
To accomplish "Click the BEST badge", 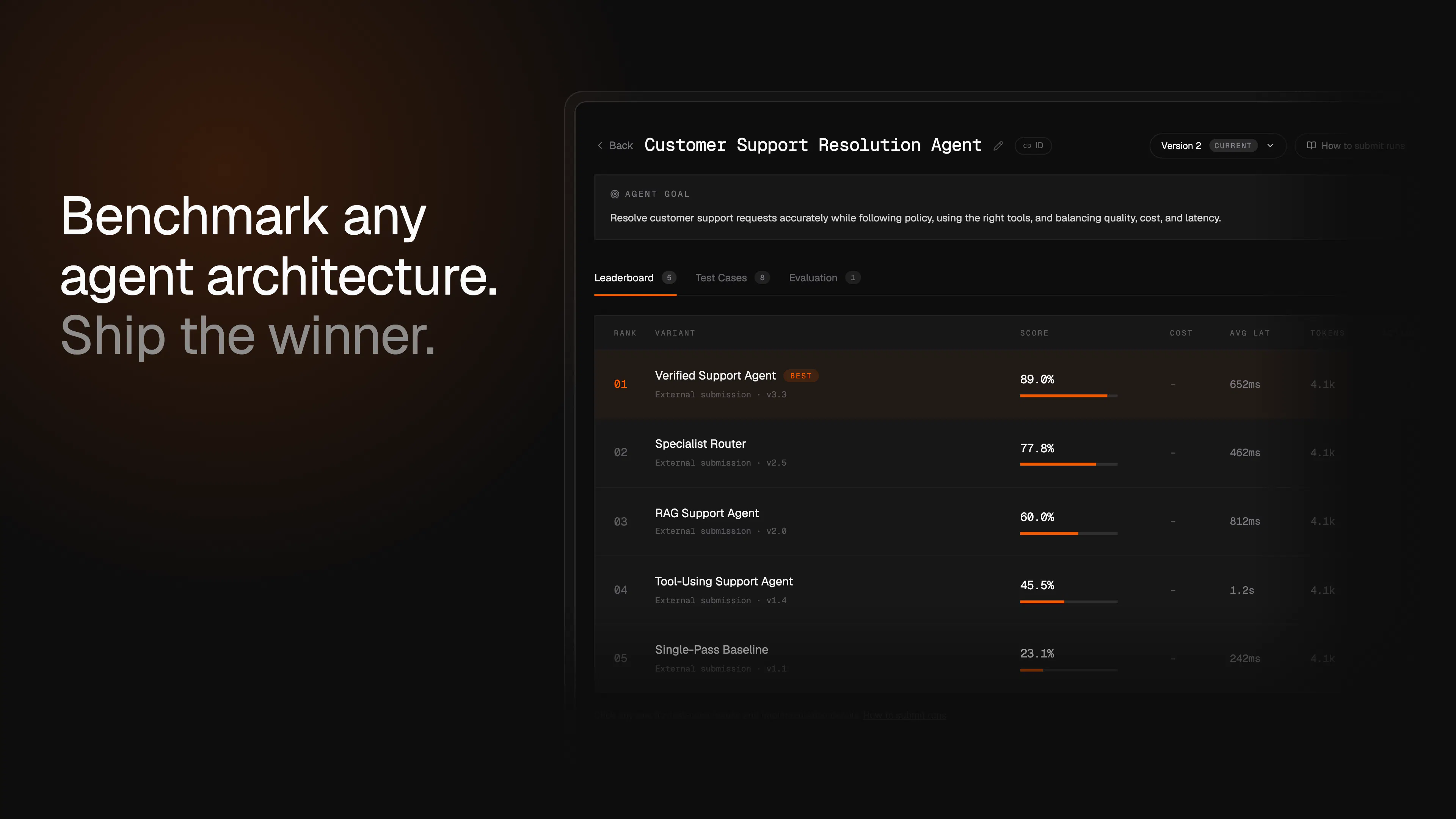I will click(801, 376).
